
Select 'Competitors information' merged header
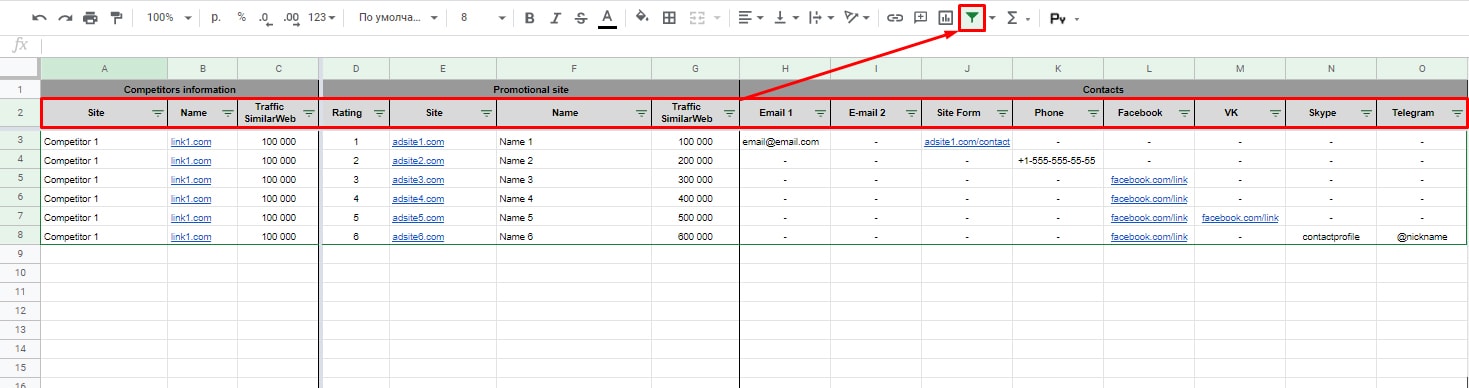coord(179,90)
